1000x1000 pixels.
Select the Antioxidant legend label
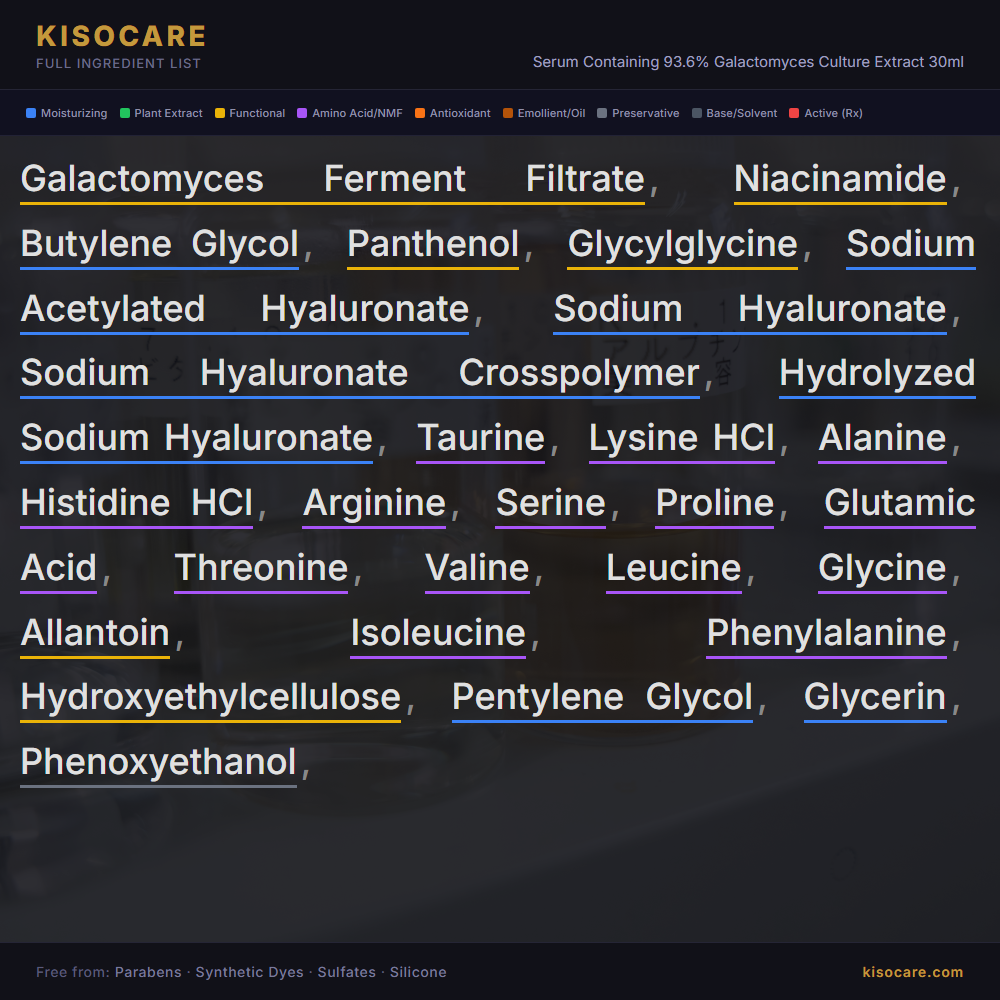coord(460,114)
